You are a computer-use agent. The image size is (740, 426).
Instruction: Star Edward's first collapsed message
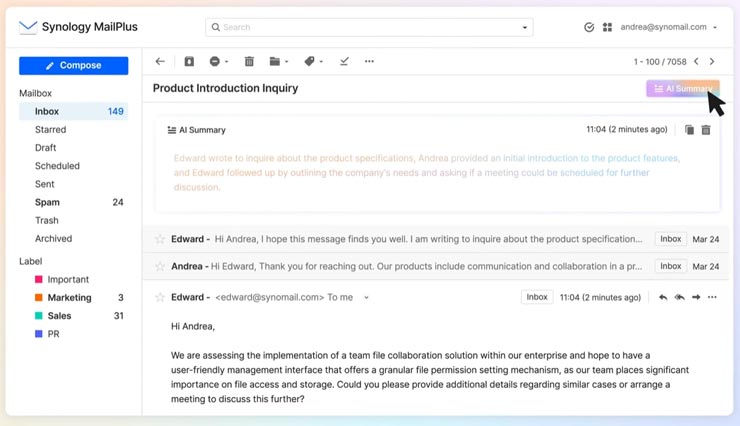(160, 240)
